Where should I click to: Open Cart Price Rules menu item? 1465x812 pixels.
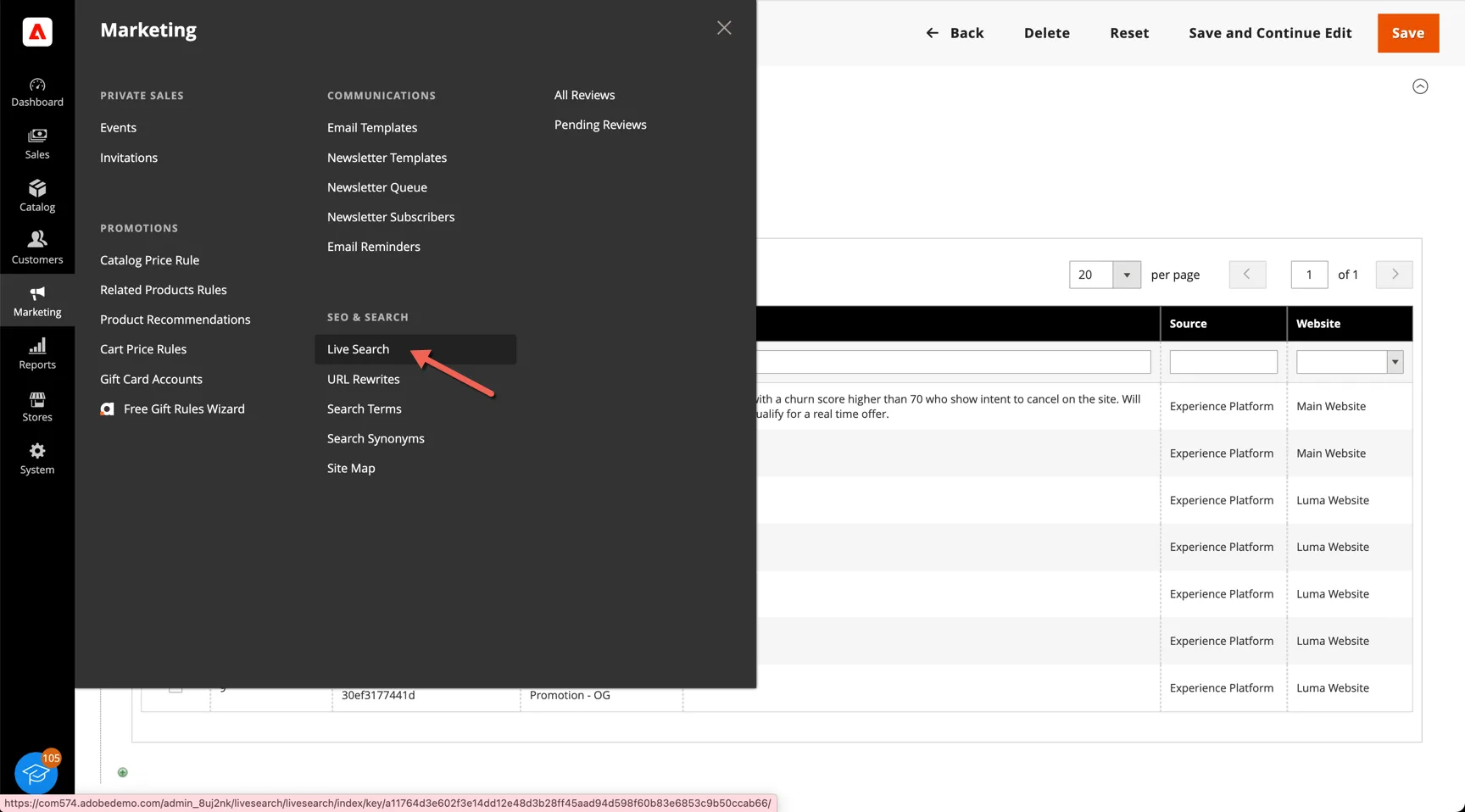tap(143, 349)
